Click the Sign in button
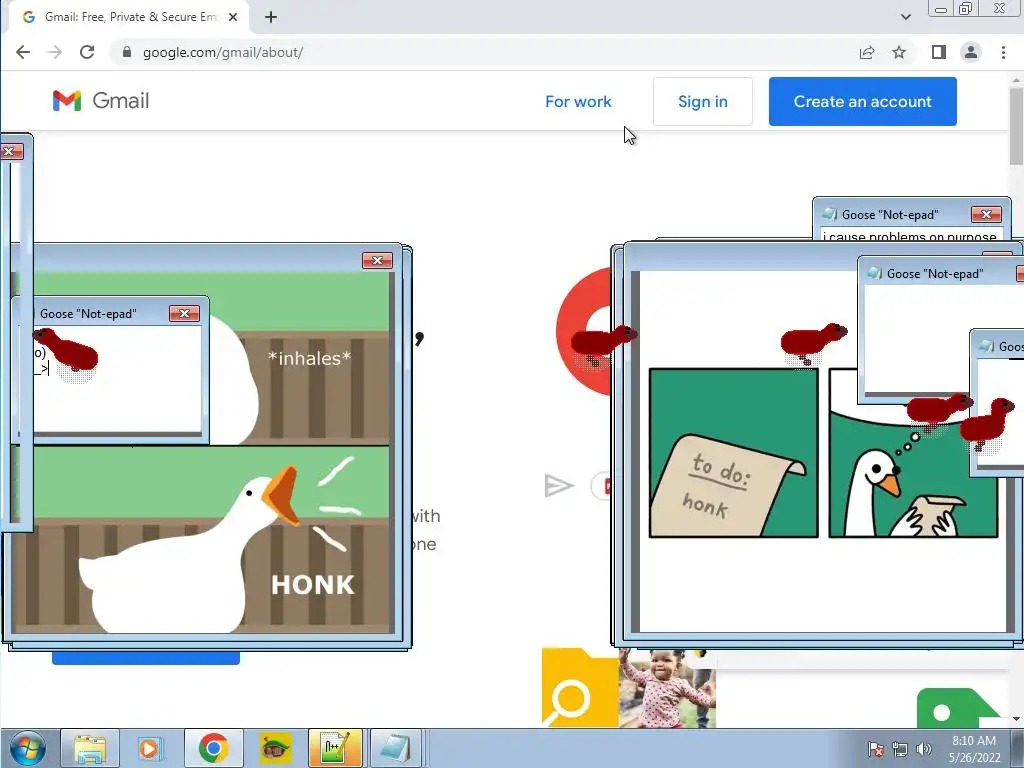Viewport: 1024px width, 768px height. [703, 101]
